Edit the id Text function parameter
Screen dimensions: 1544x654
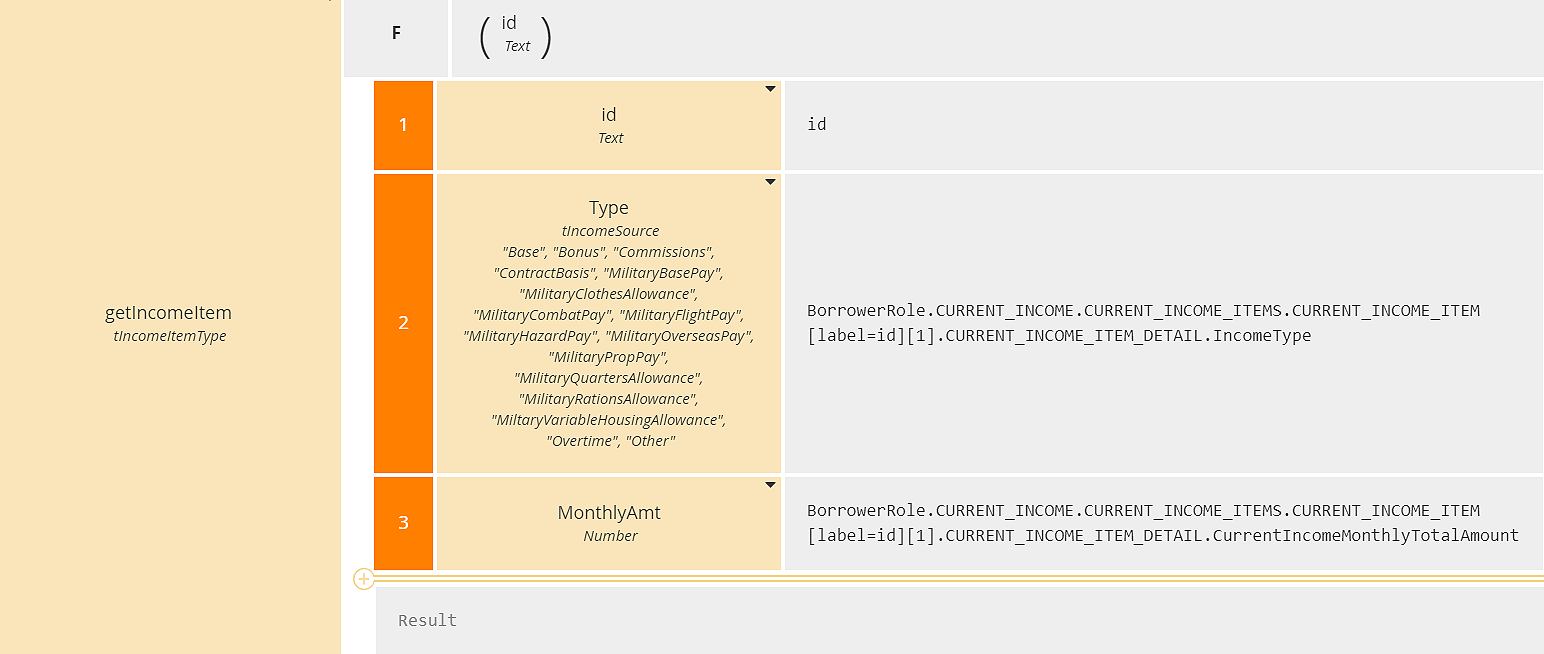516,34
